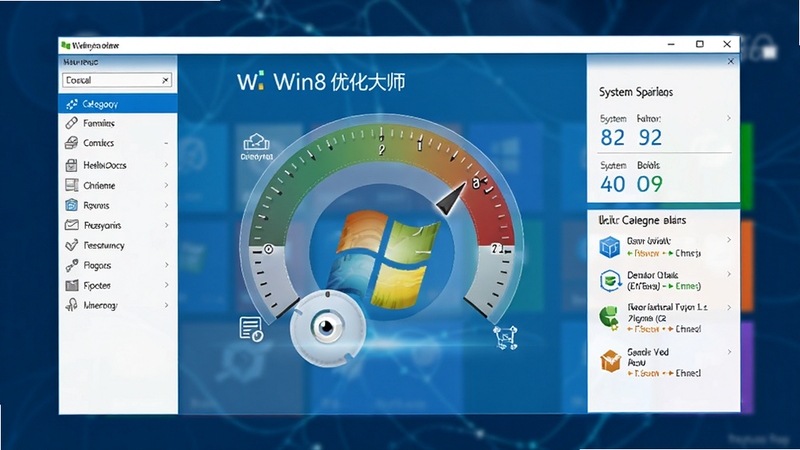Click the eye icon on the round dial
The width and height of the screenshot is (800, 450).
click(x=326, y=327)
